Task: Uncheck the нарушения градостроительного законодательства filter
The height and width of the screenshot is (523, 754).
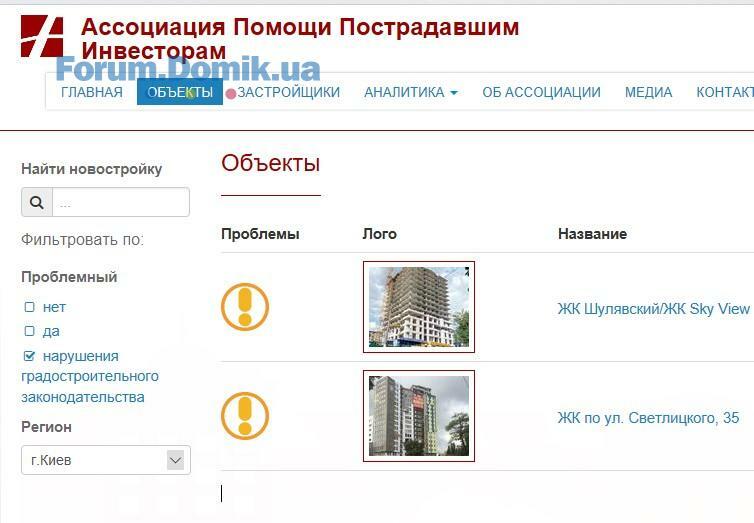Action: (30, 356)
